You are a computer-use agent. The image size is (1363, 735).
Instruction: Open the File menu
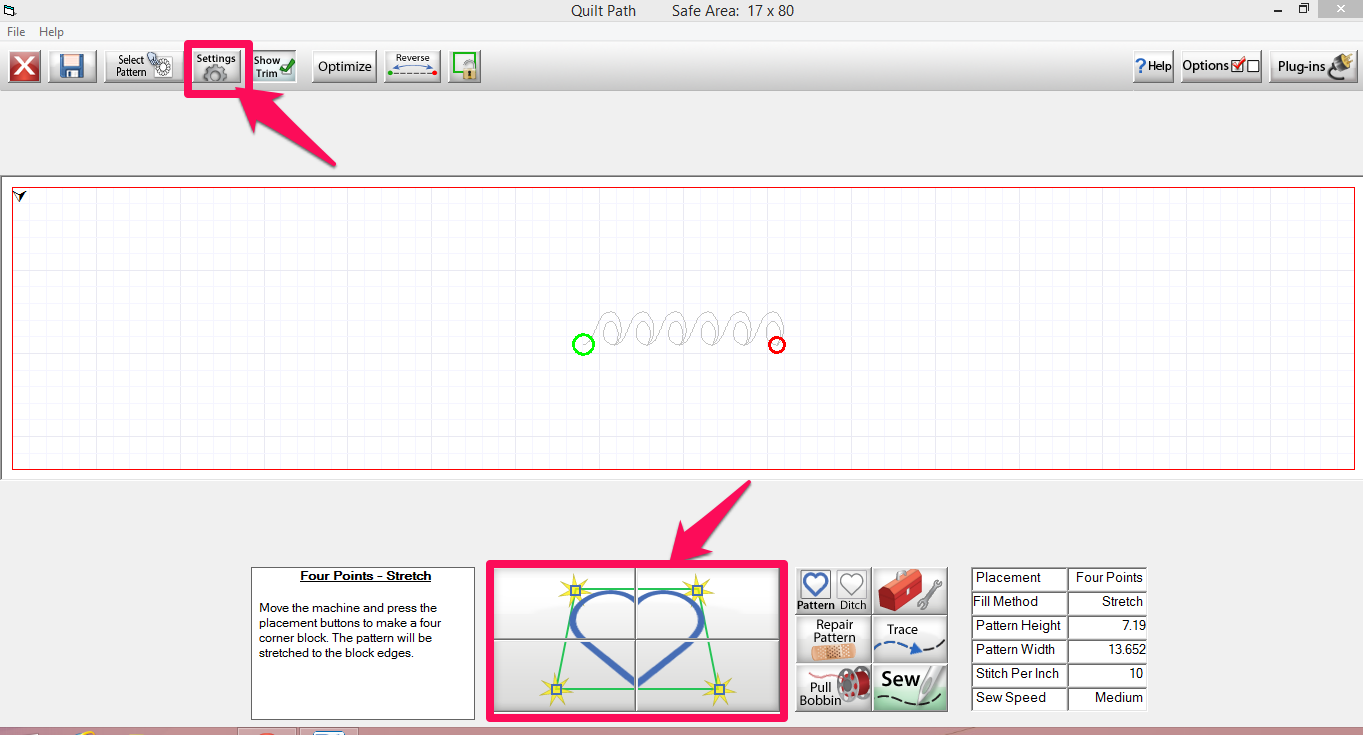16,32
